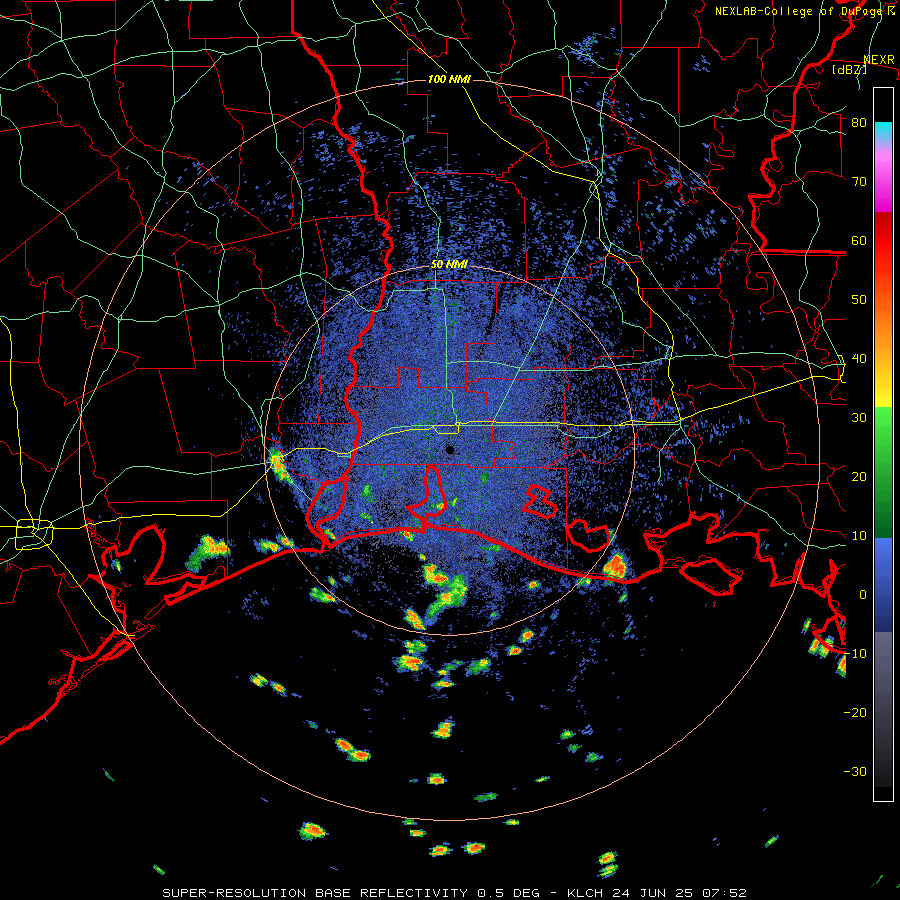Click the -30 value on the dBZ scale
The height and width of the screenshot is (900, 900).
coord(855,771)
